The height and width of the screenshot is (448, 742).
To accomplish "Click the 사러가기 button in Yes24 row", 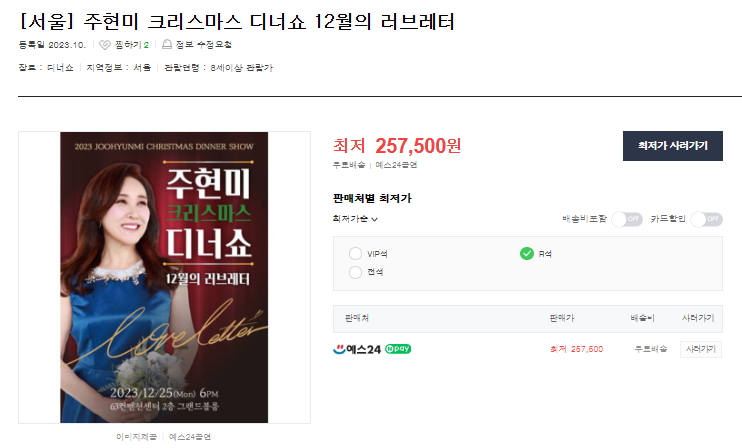I will (700, 349).
